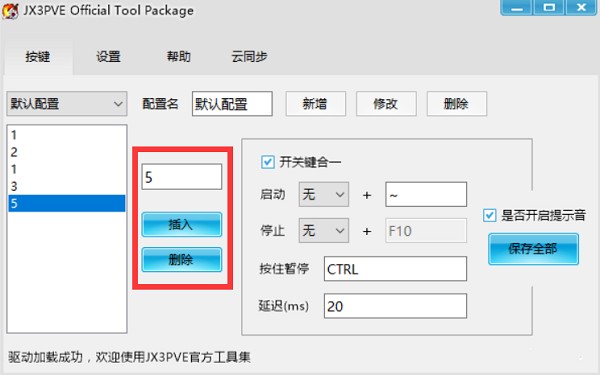600x375 pixels.
Task: Open the 设置 tab
Action: point(108,57)
